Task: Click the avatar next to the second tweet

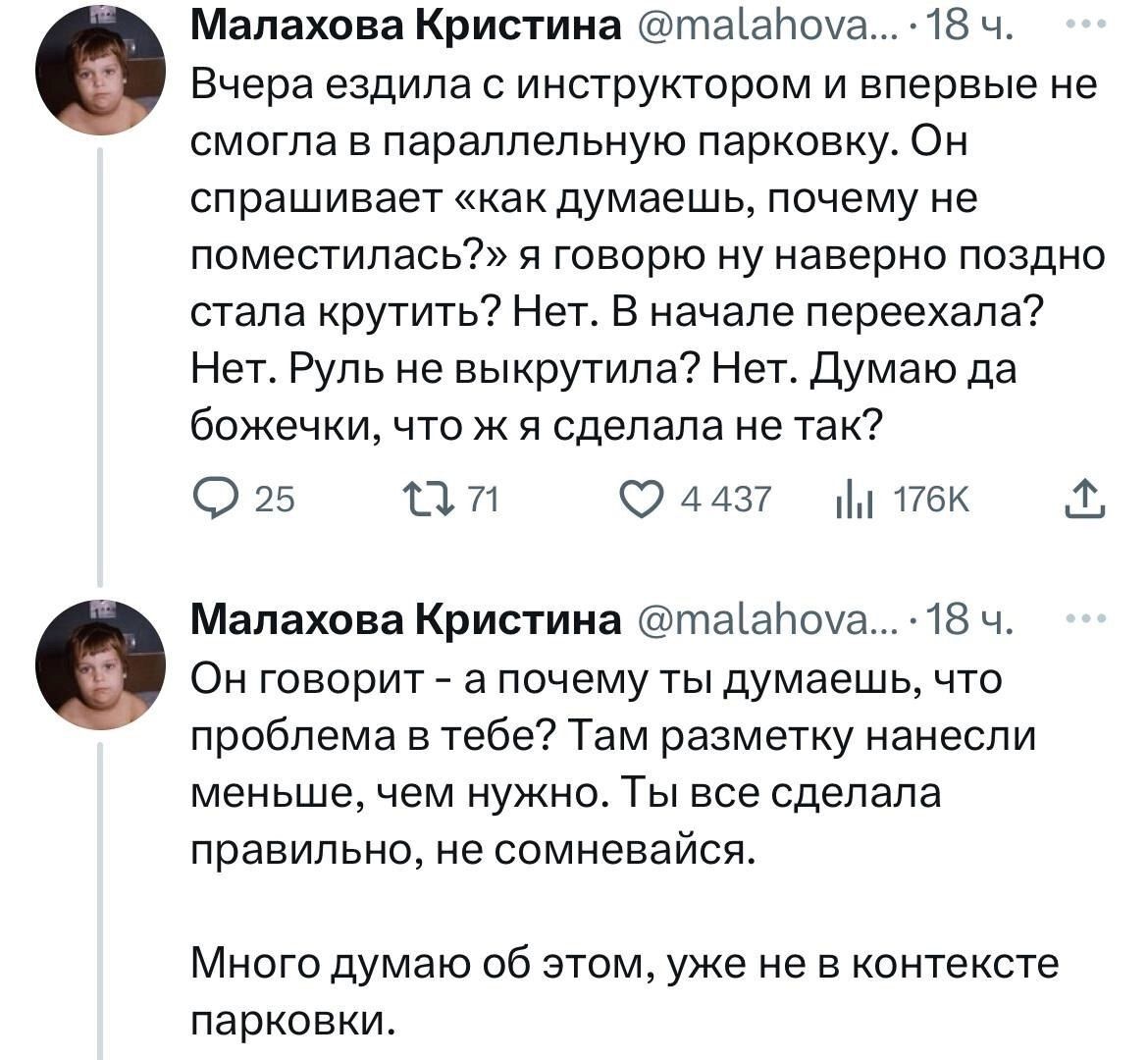Action: [101, 664]
